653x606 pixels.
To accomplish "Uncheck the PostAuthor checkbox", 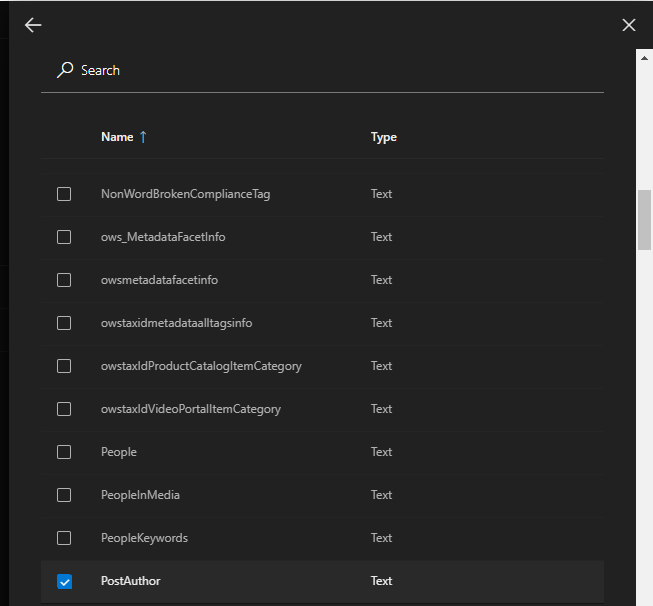I will click(x=64, y=581).
